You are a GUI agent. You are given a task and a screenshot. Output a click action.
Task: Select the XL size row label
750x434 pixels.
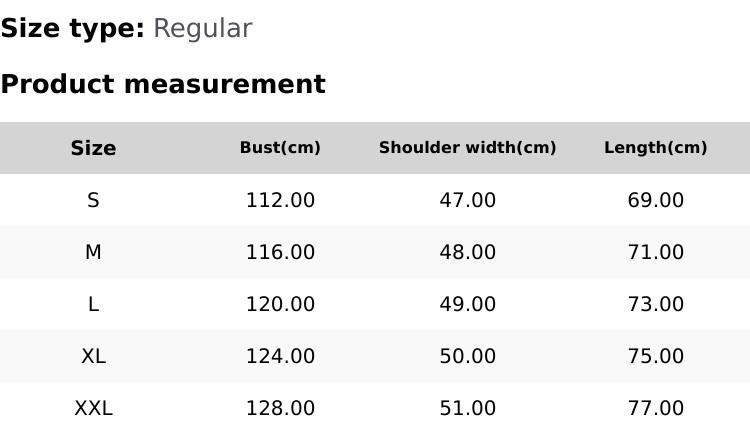[x=93, y=356]
